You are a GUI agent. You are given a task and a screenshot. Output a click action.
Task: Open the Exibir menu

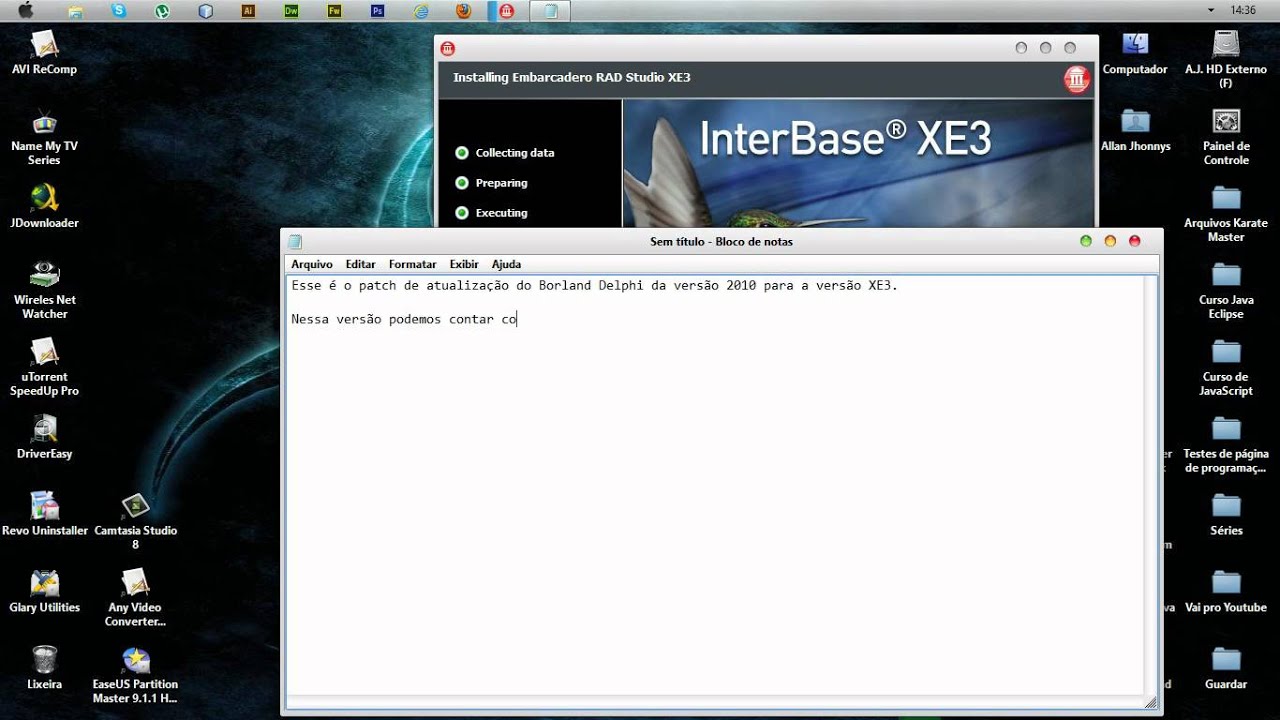point(464,264)
